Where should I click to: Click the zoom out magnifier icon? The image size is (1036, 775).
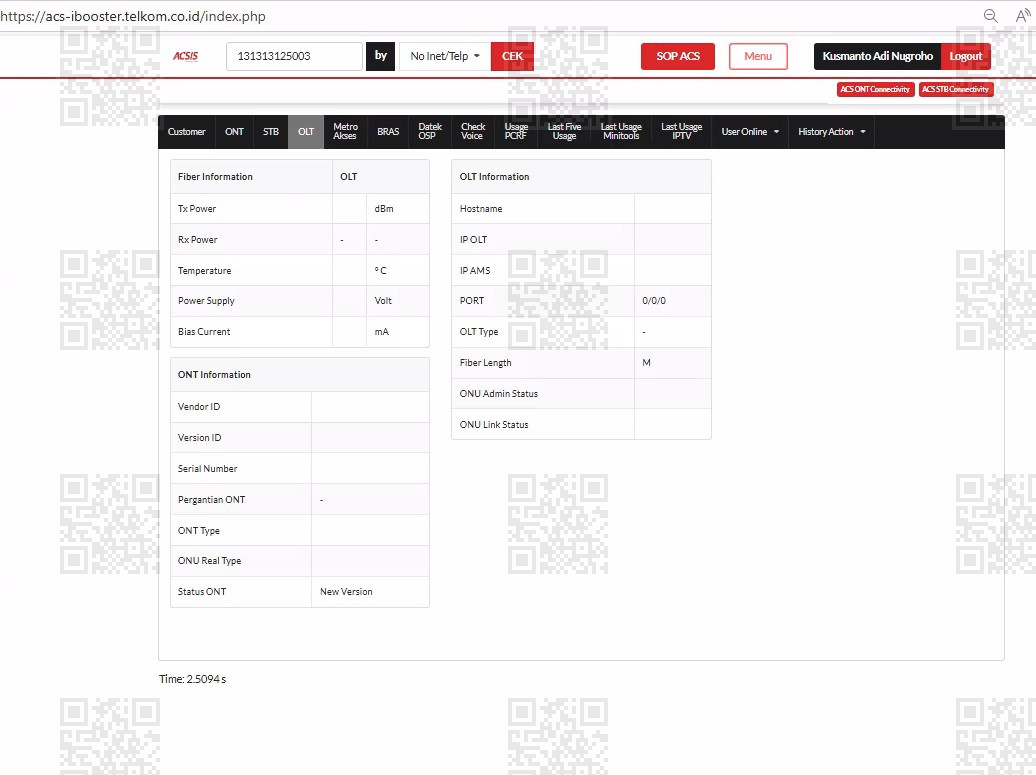click(x=990, y=16)
